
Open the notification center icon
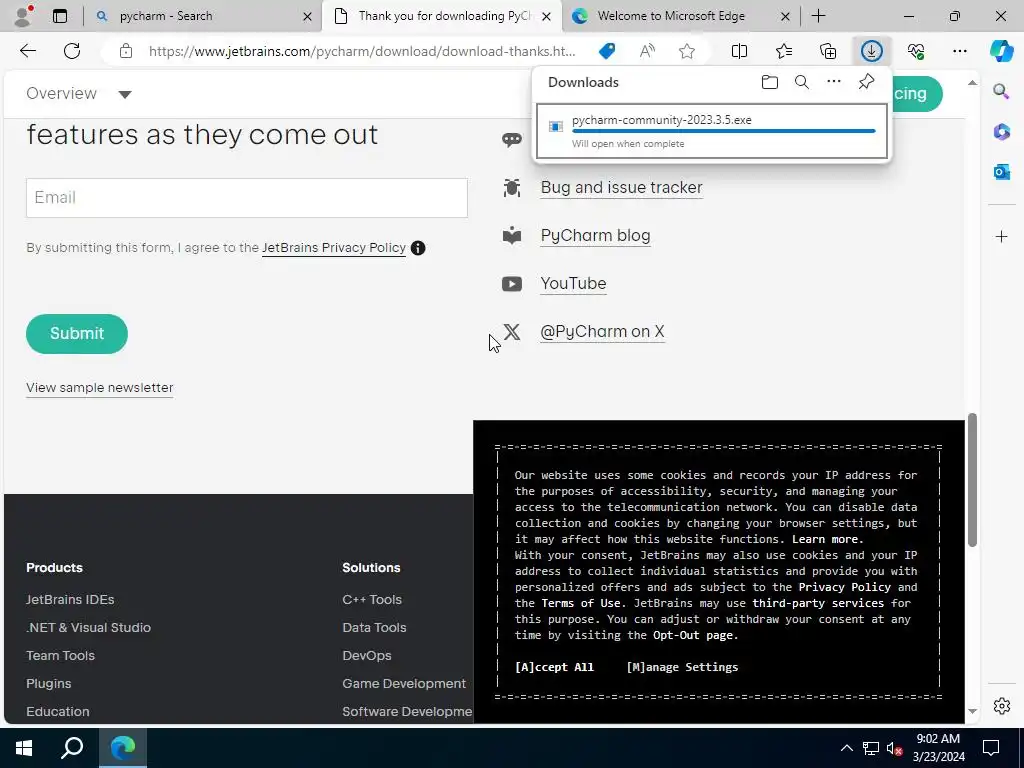click(991, 748)
